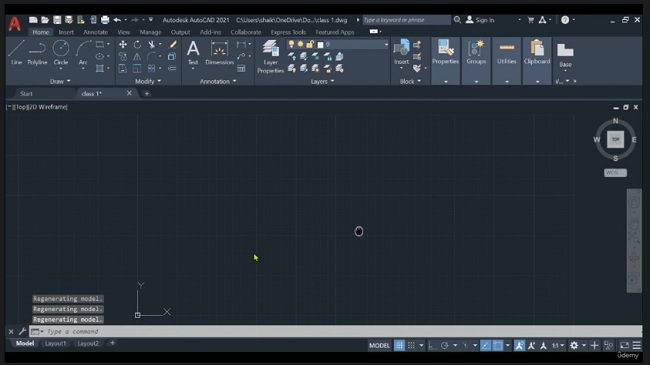
Task: Click the Scale tool icon
Action: tap(137, 68)
